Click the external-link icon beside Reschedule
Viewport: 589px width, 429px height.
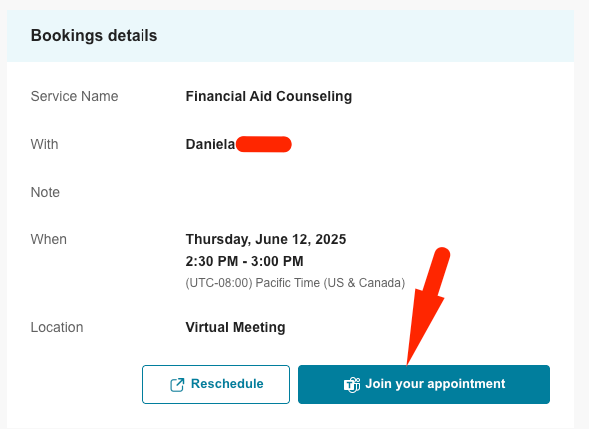177,385
